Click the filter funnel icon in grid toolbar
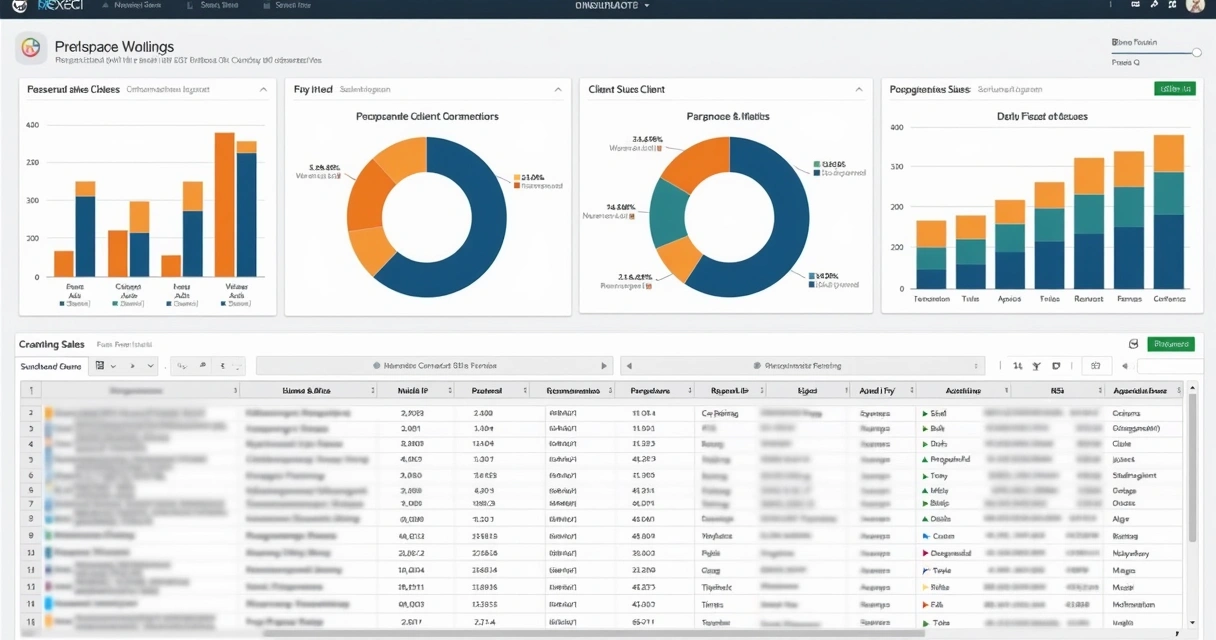This screenshot has width=1216, height=640. [x=1037, y=366]
